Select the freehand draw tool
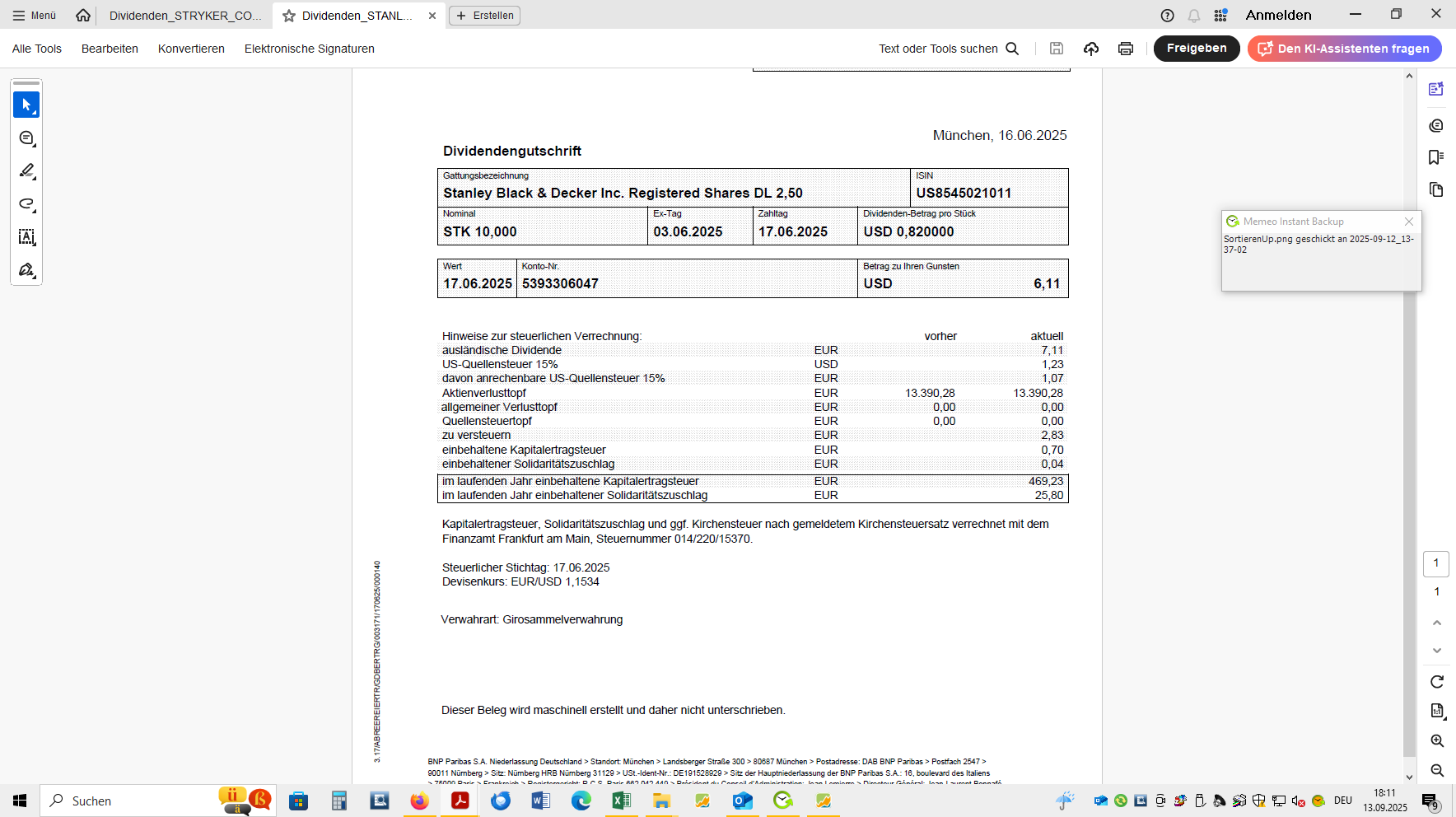Image resolution: width=1456 pixels, height=817 pixels. click(x=26, y=204)
